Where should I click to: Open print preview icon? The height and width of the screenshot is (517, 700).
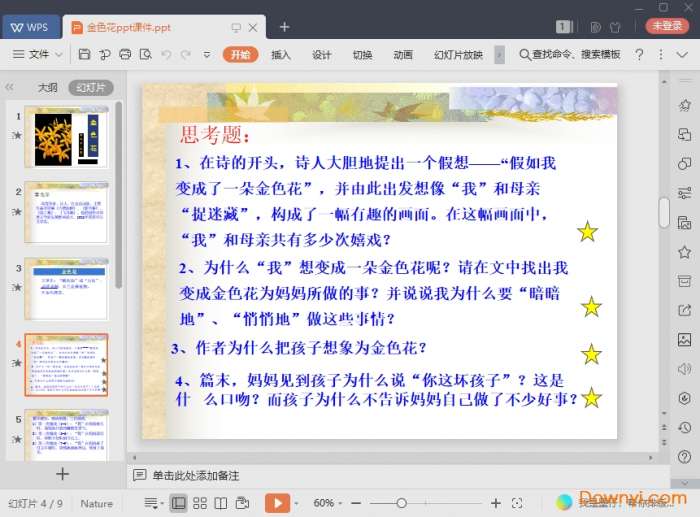[x=146, y=54]
